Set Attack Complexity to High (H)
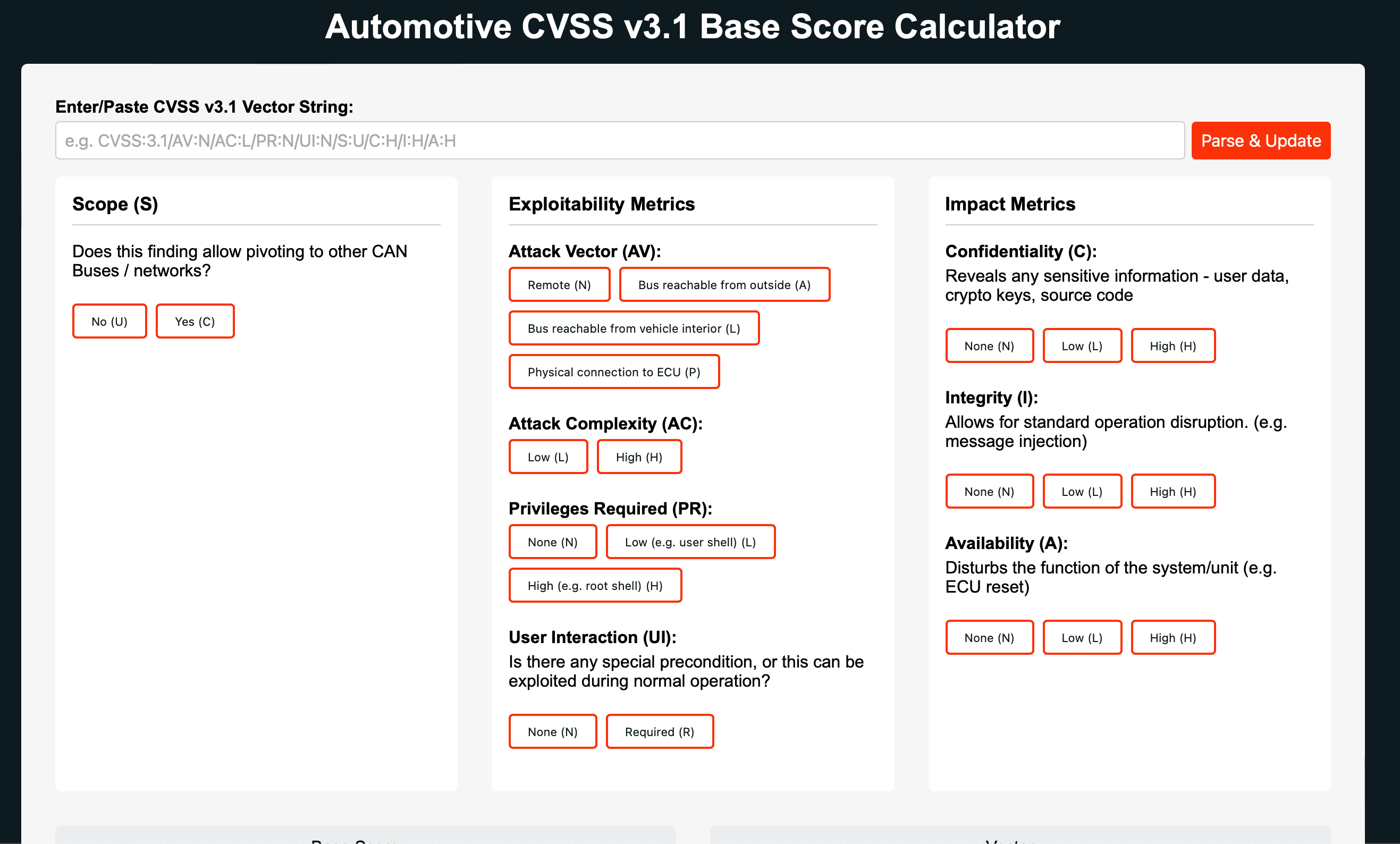Screen dimensions: 1400x844 pos(639,457)
